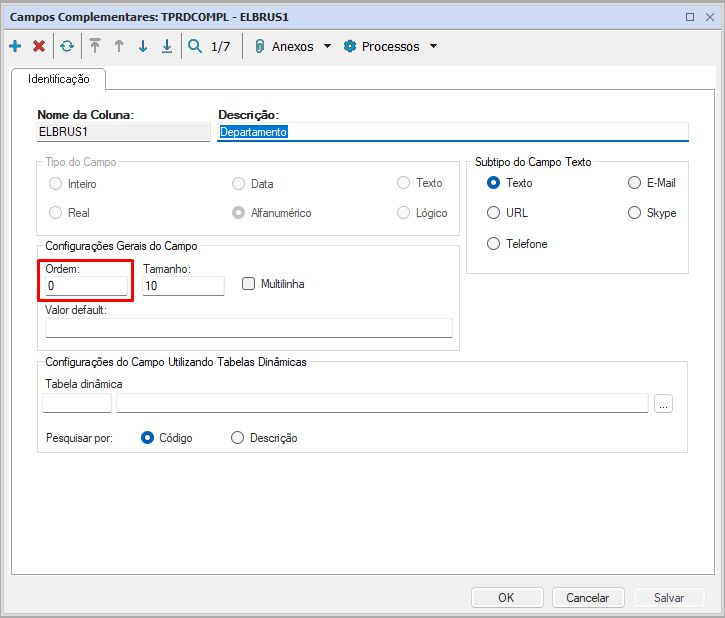Go to last record arrow
The image size is (725, 618).
click(167, 46)
